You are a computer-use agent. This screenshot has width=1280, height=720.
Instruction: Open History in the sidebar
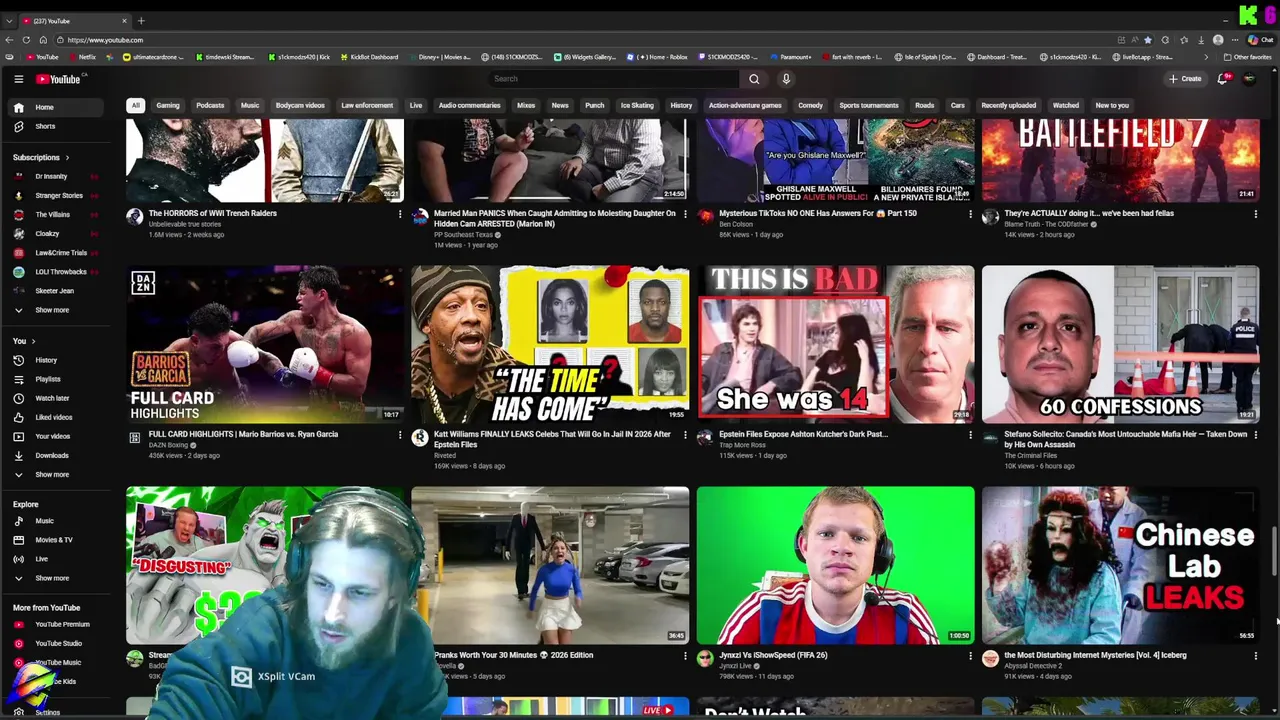click(54, 360)
